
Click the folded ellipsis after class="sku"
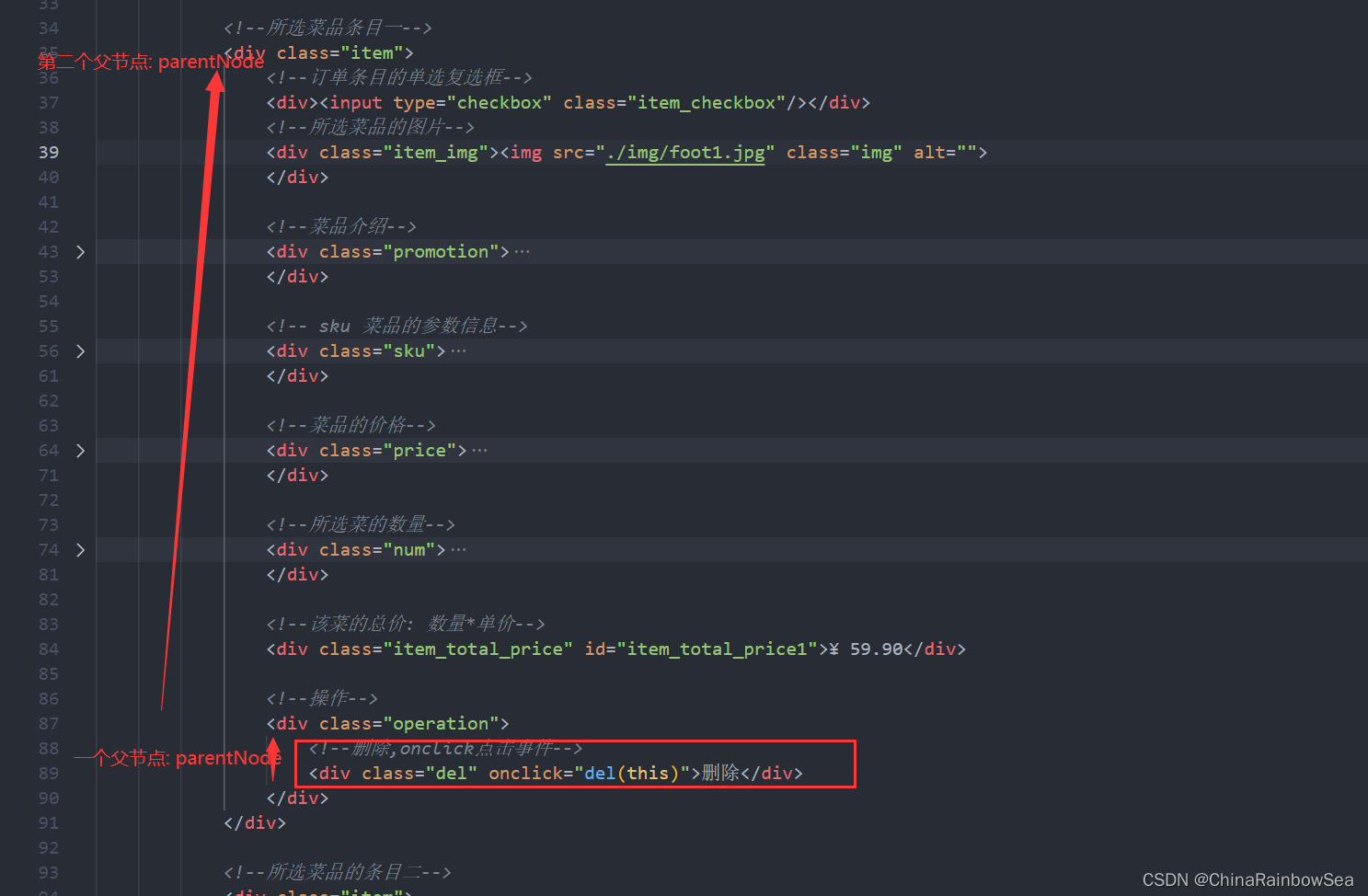click(458, 351)
